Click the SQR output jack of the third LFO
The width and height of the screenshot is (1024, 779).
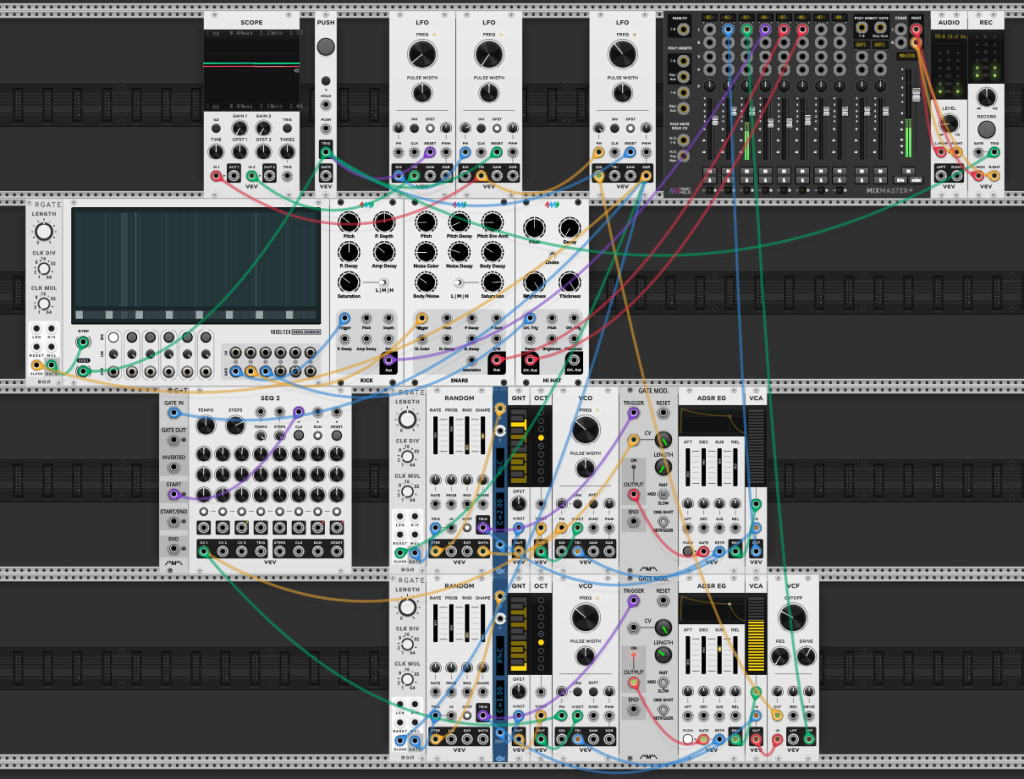coord(646,176)
